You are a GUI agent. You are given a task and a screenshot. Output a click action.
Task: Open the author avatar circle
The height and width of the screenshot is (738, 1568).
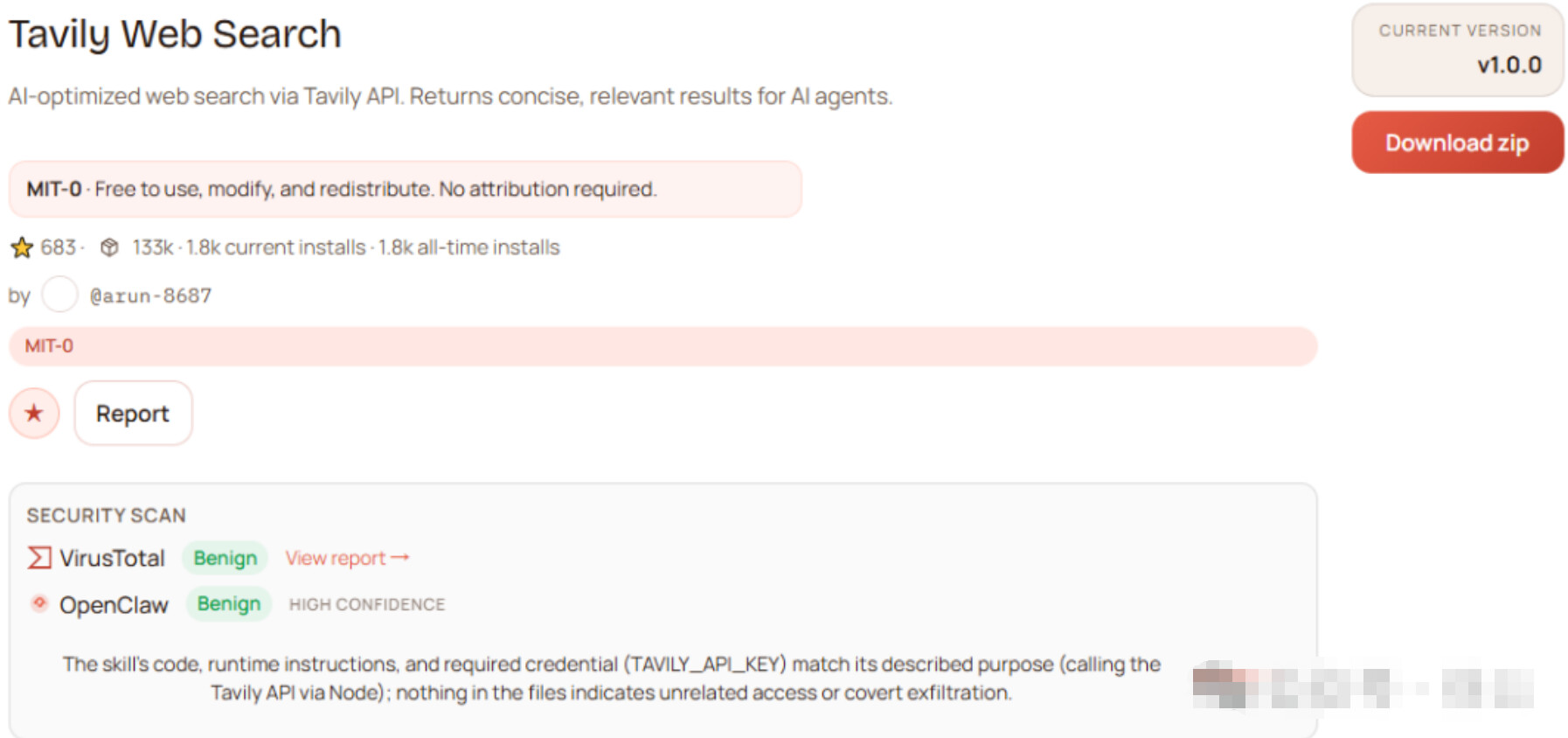pyautogui.click(x=59, y=295)
